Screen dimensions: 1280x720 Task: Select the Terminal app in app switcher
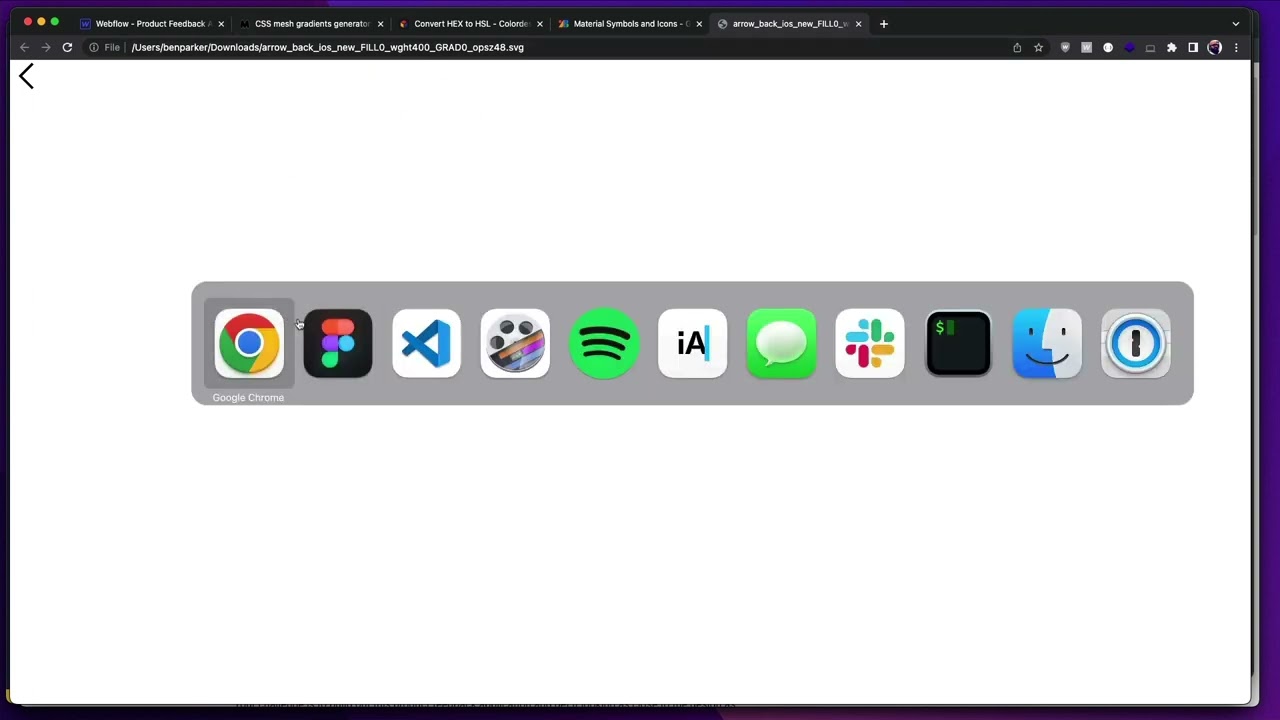(x=959, y=344)
